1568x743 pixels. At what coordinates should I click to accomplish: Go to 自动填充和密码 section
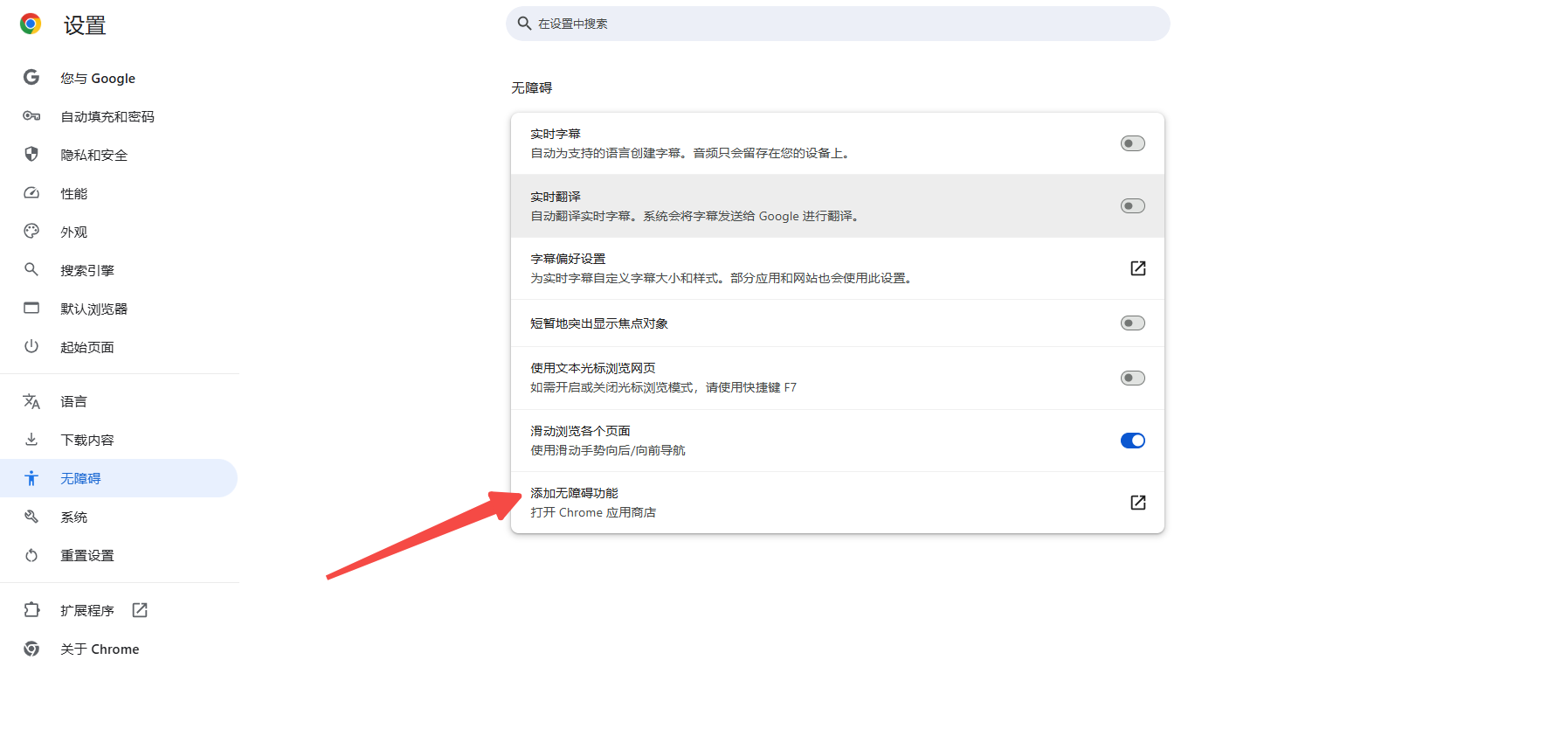pos(119,116)
